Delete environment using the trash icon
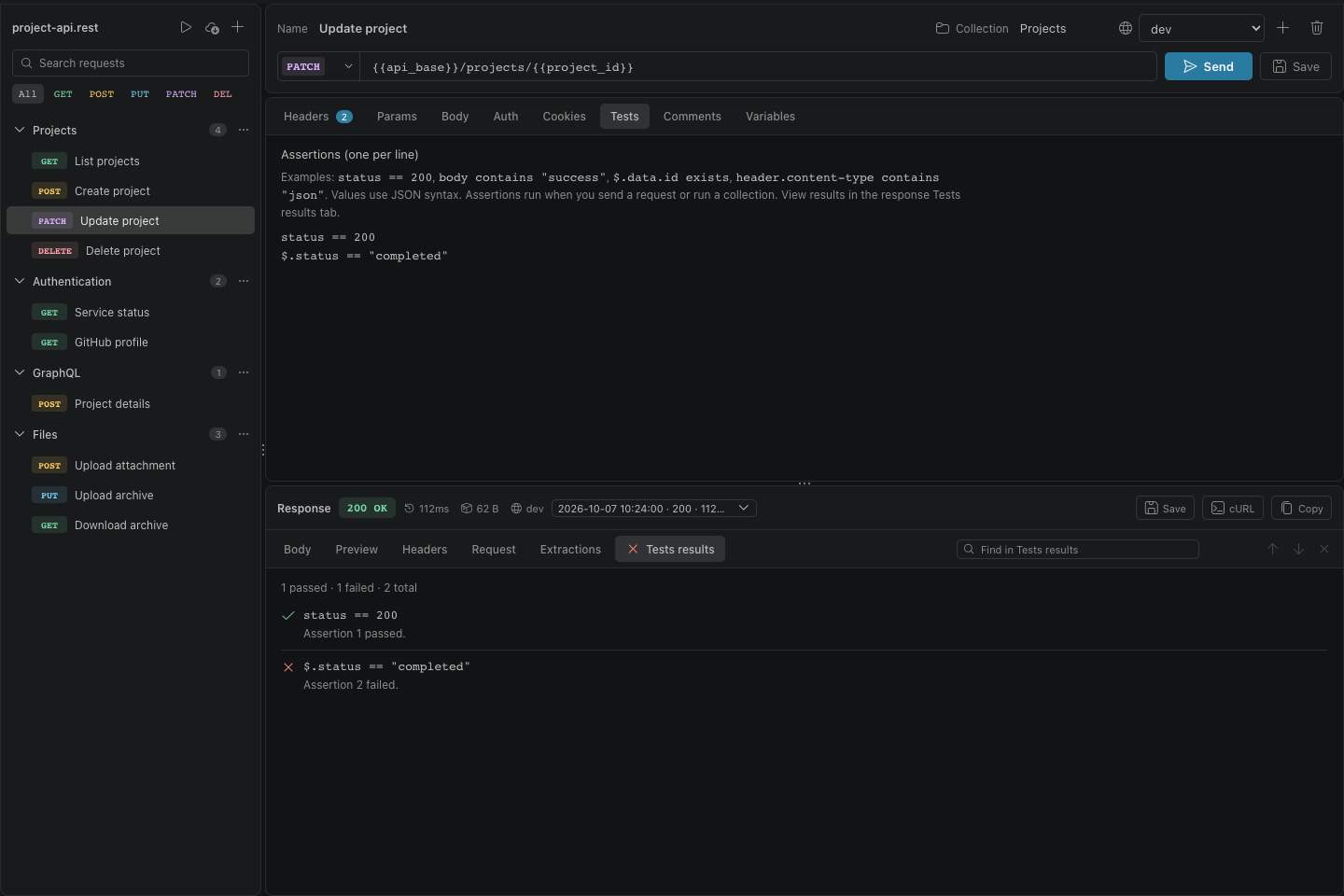 1317,28
